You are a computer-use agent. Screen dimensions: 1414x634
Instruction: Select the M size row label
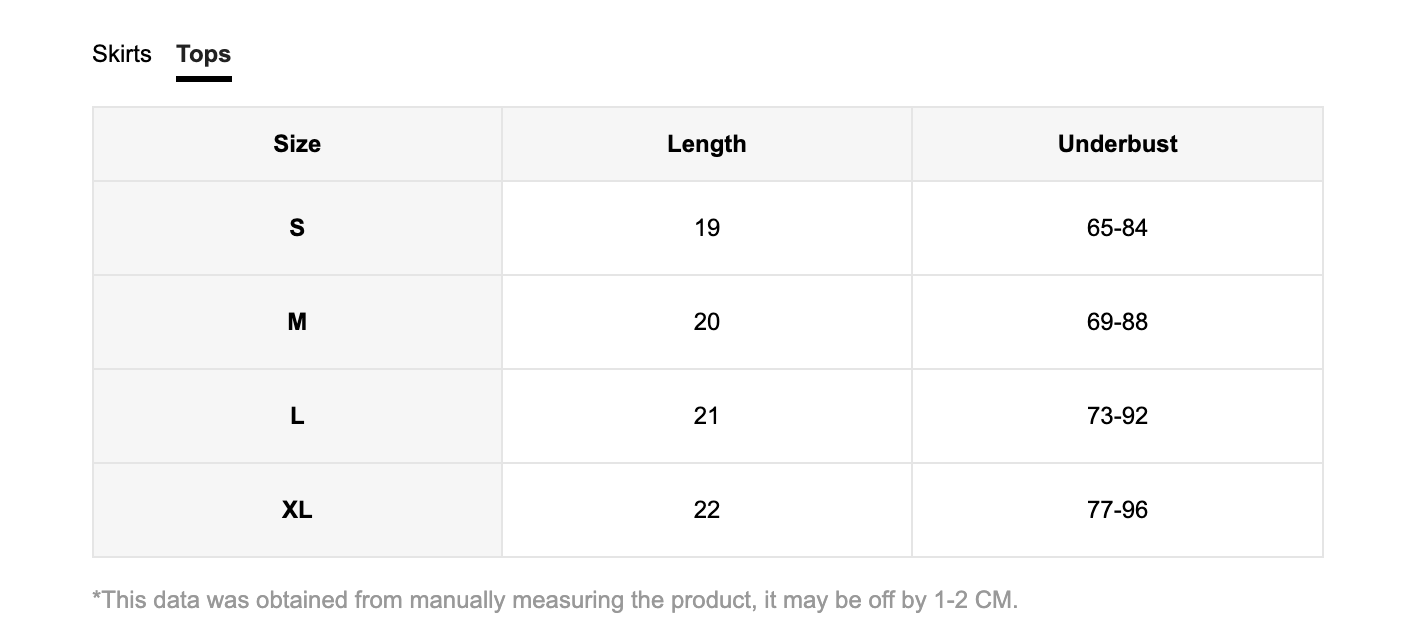[x=297, y=322]
